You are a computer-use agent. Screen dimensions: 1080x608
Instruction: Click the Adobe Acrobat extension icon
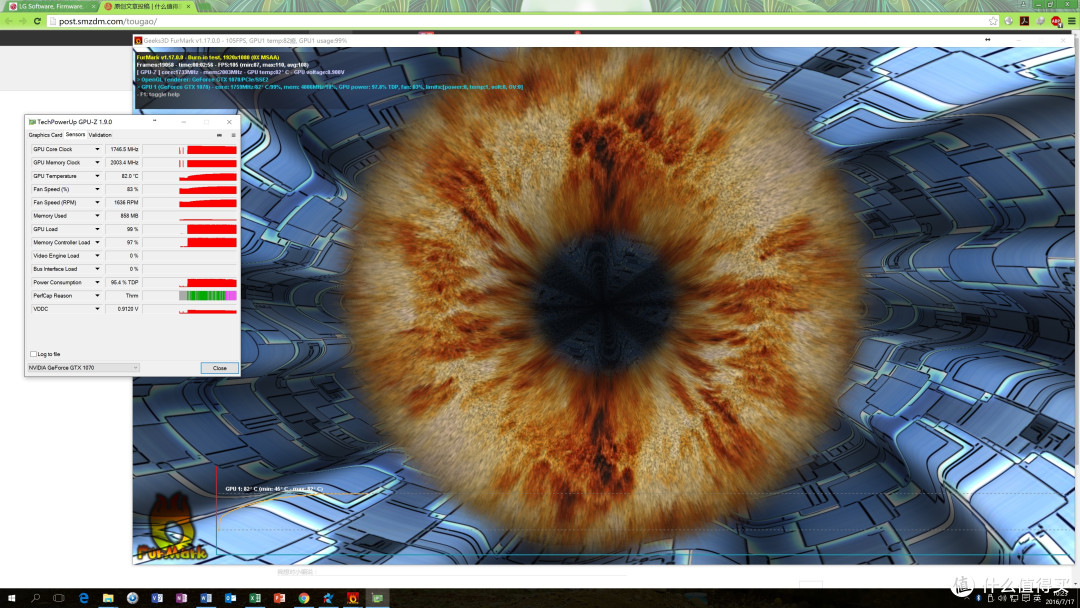coord(1024,21)
